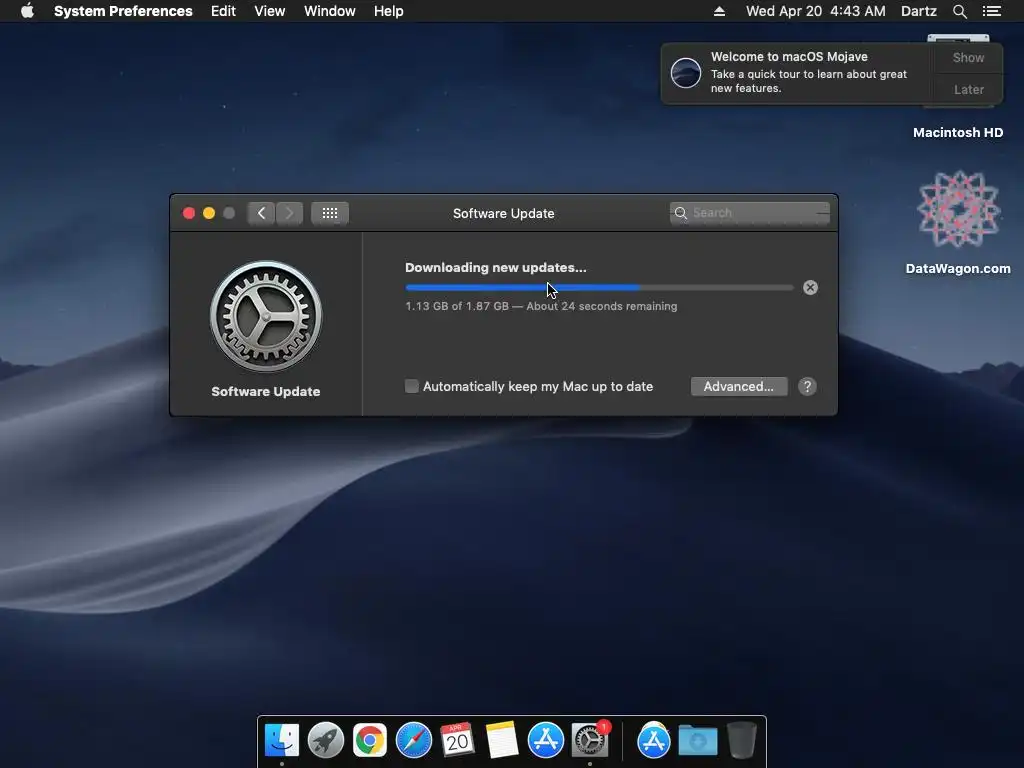
Task: Open Finder from the Dock
Action: tap(281, 740)
